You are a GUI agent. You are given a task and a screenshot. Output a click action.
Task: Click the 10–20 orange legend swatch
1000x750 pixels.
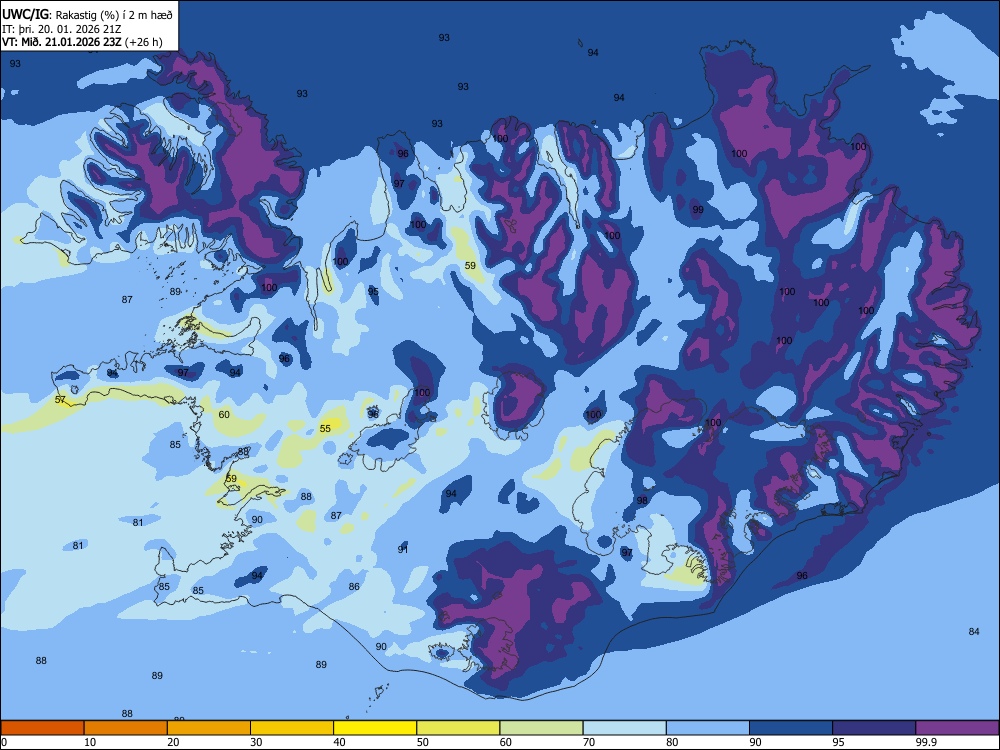[x=126, y=728]
